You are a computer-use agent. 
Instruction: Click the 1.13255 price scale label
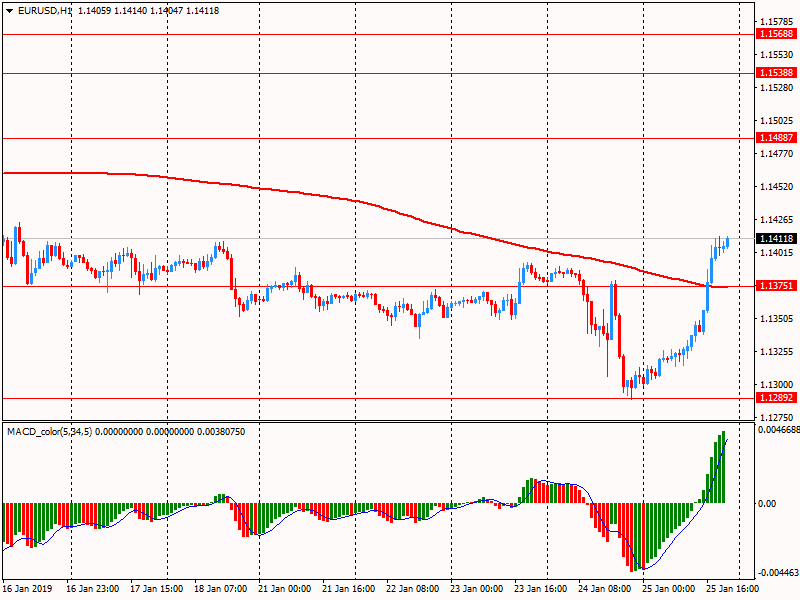click(x=777, y=352)
